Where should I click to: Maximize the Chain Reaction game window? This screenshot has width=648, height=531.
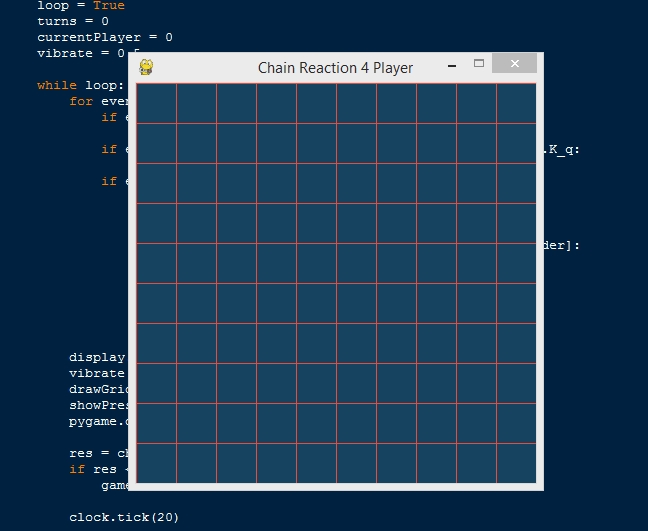point(479,64)
